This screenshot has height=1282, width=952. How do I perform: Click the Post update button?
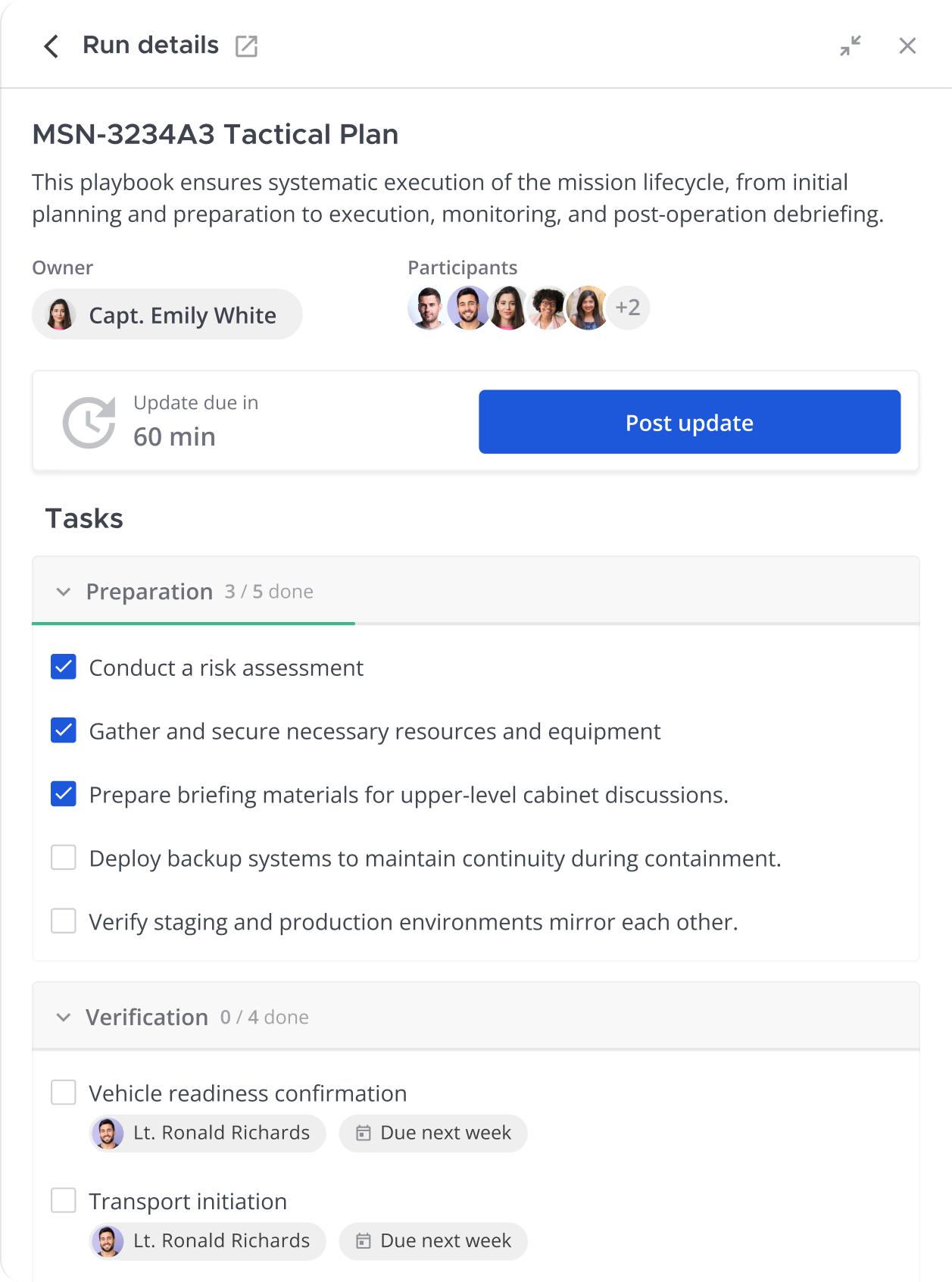click(689, 422)
